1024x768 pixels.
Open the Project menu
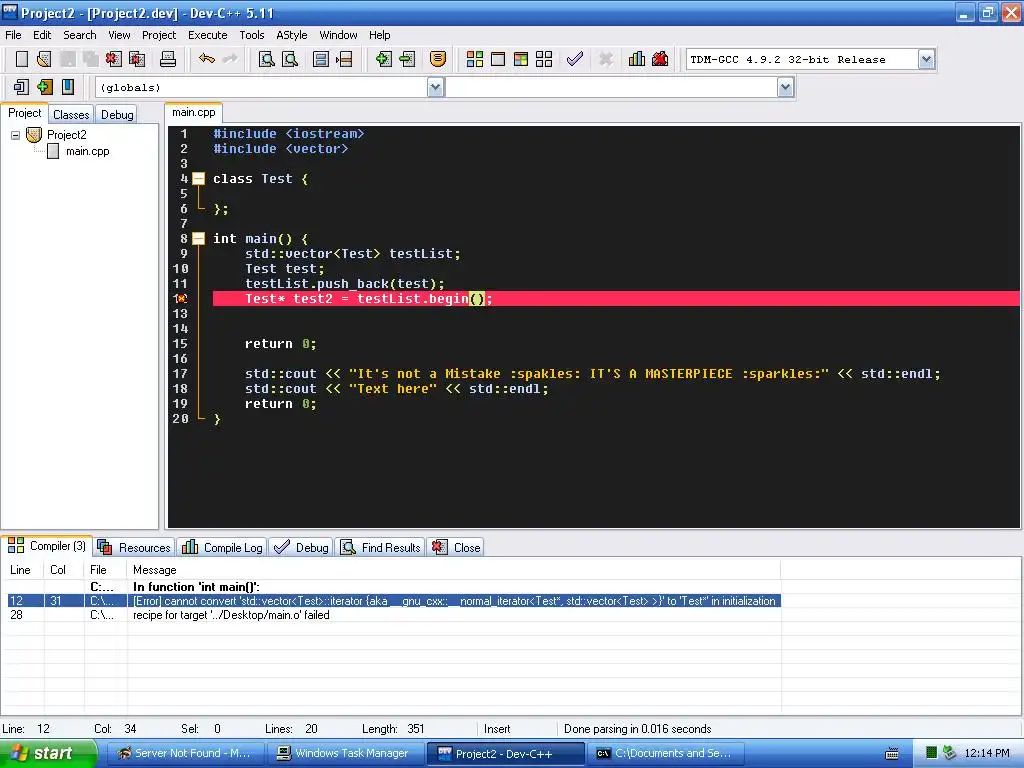(159, 35)
